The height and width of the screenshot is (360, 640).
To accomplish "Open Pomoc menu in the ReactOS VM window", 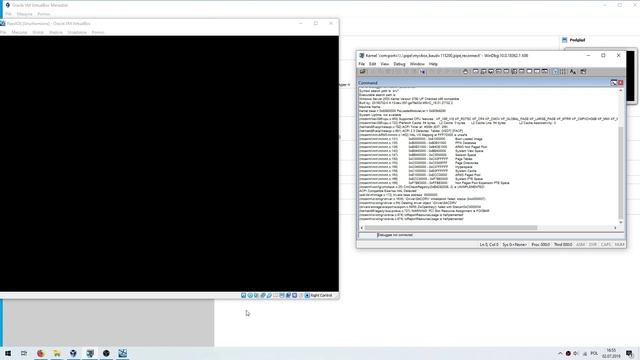I will click(98, 32).
